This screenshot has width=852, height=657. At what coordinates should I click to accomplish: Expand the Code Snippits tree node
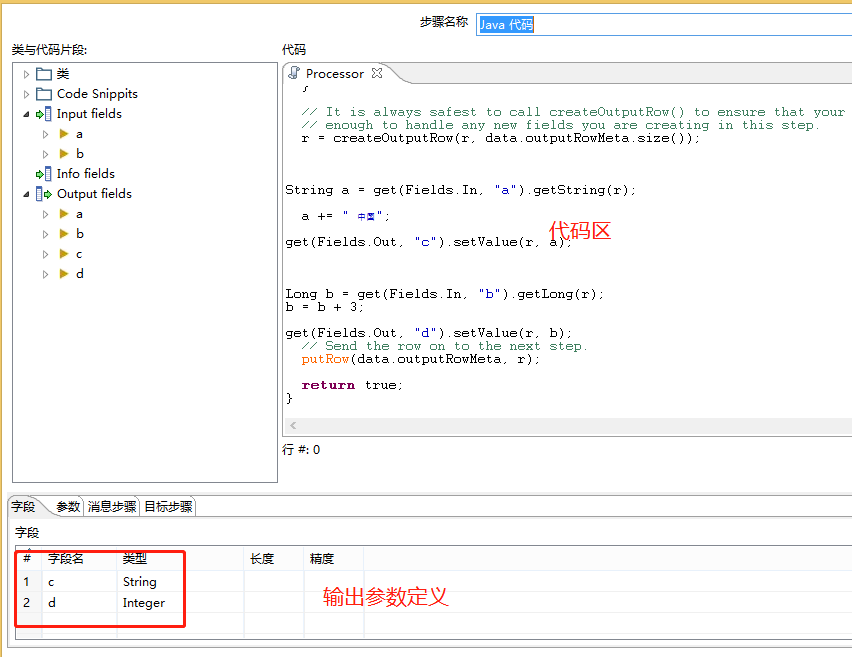(27, 94)
